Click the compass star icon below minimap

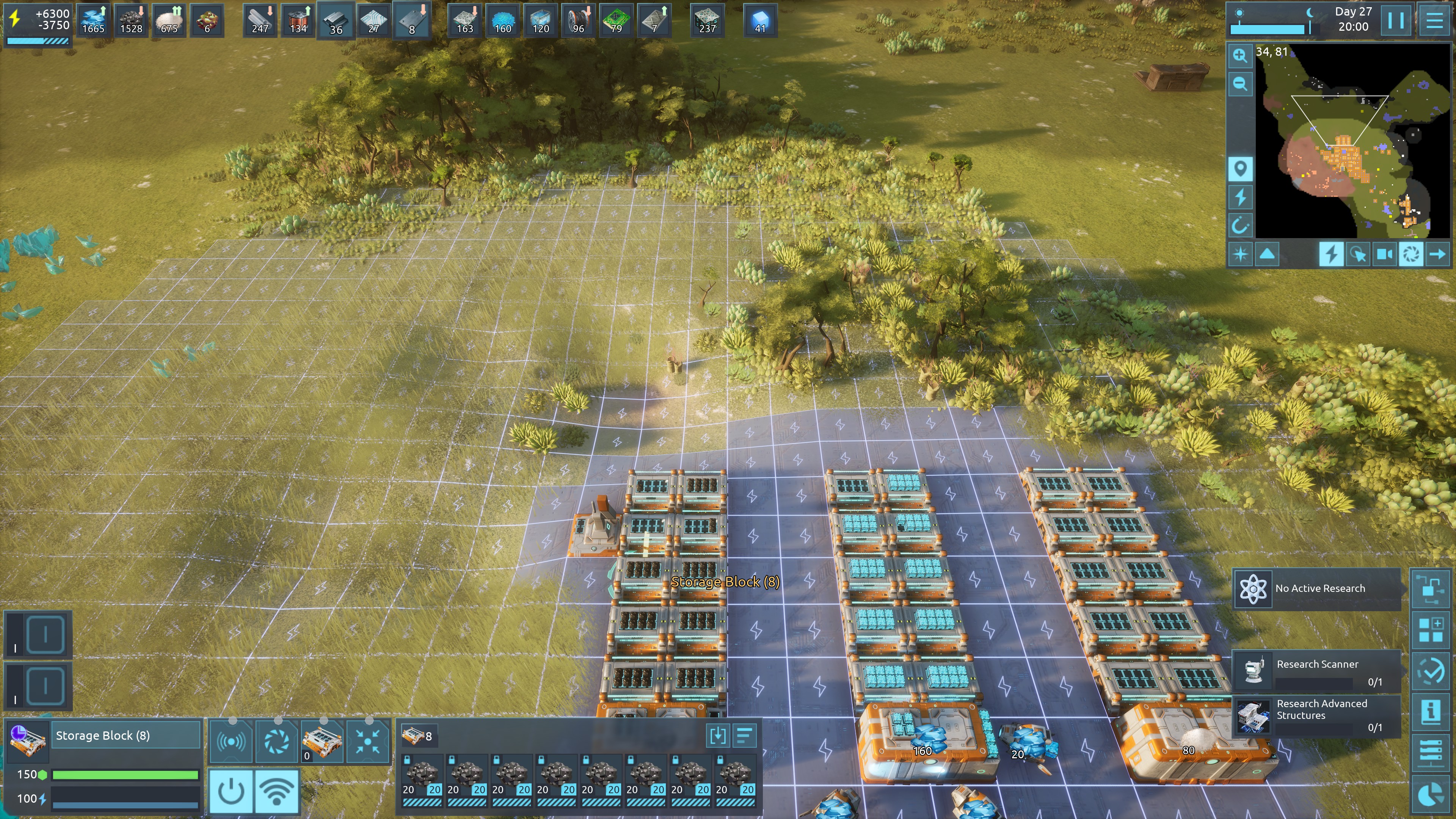click(1240, 254)
